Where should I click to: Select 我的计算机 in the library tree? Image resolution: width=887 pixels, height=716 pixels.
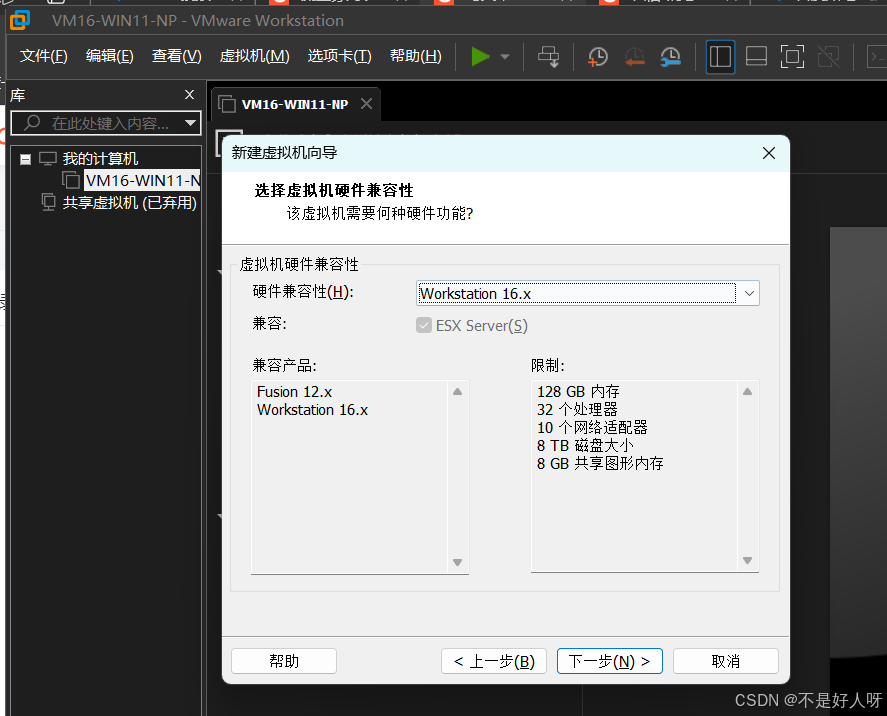coord(100,159)
